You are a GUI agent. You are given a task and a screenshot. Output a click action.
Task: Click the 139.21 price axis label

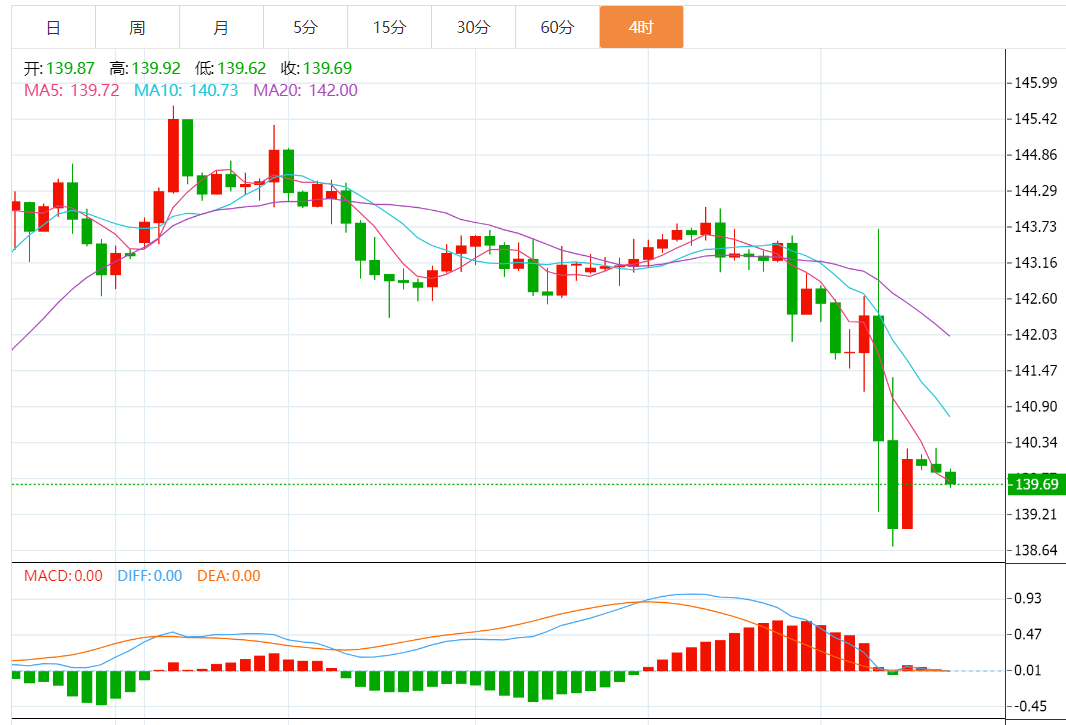coord(1035,514)
